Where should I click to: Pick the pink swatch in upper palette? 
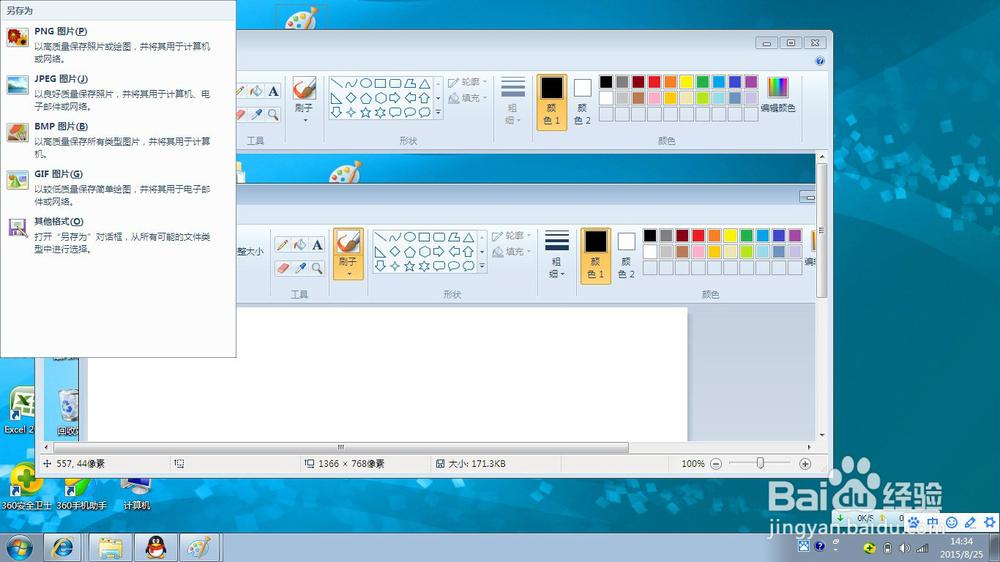(654, 98)
